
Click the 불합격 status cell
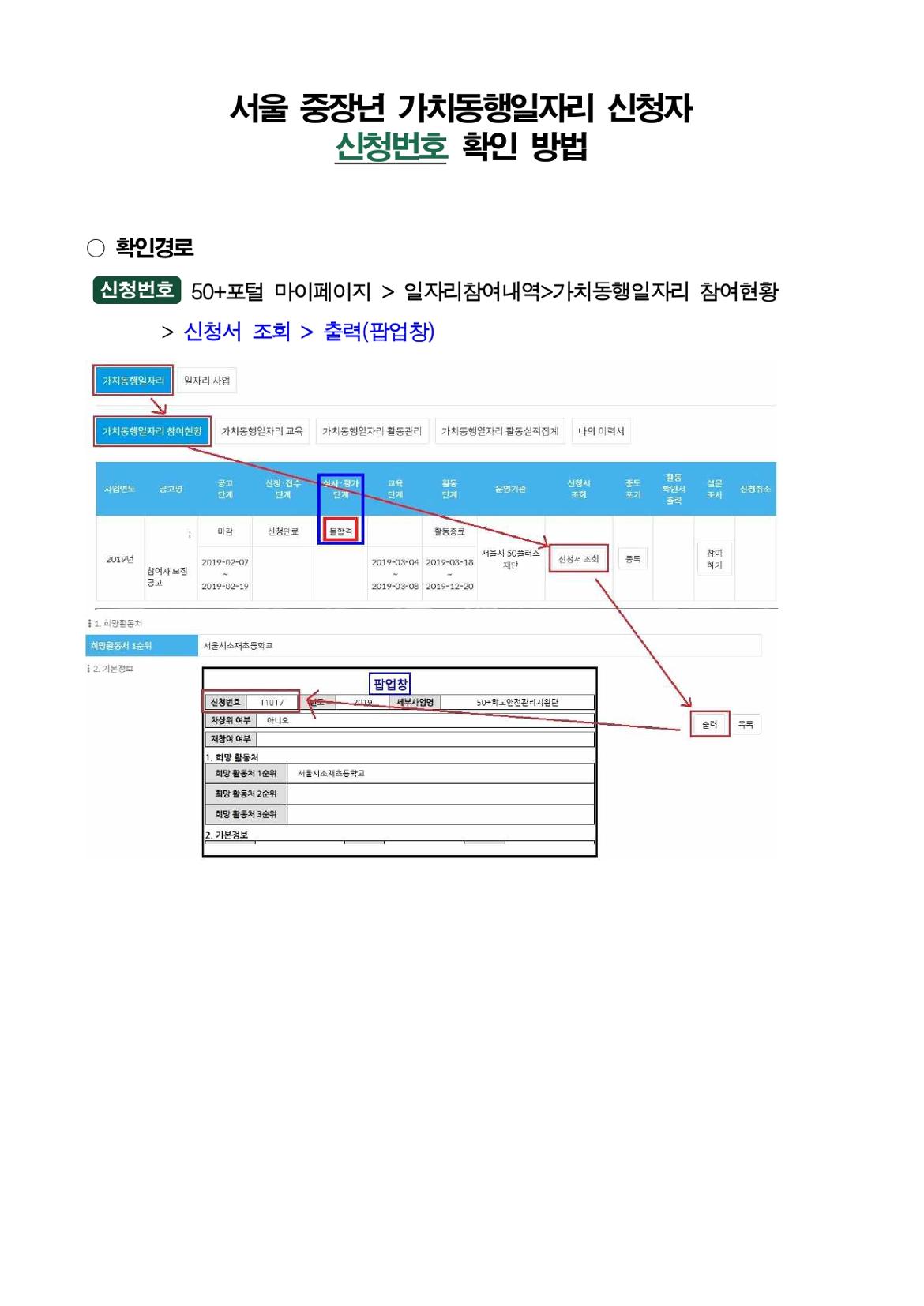(341, 531)
